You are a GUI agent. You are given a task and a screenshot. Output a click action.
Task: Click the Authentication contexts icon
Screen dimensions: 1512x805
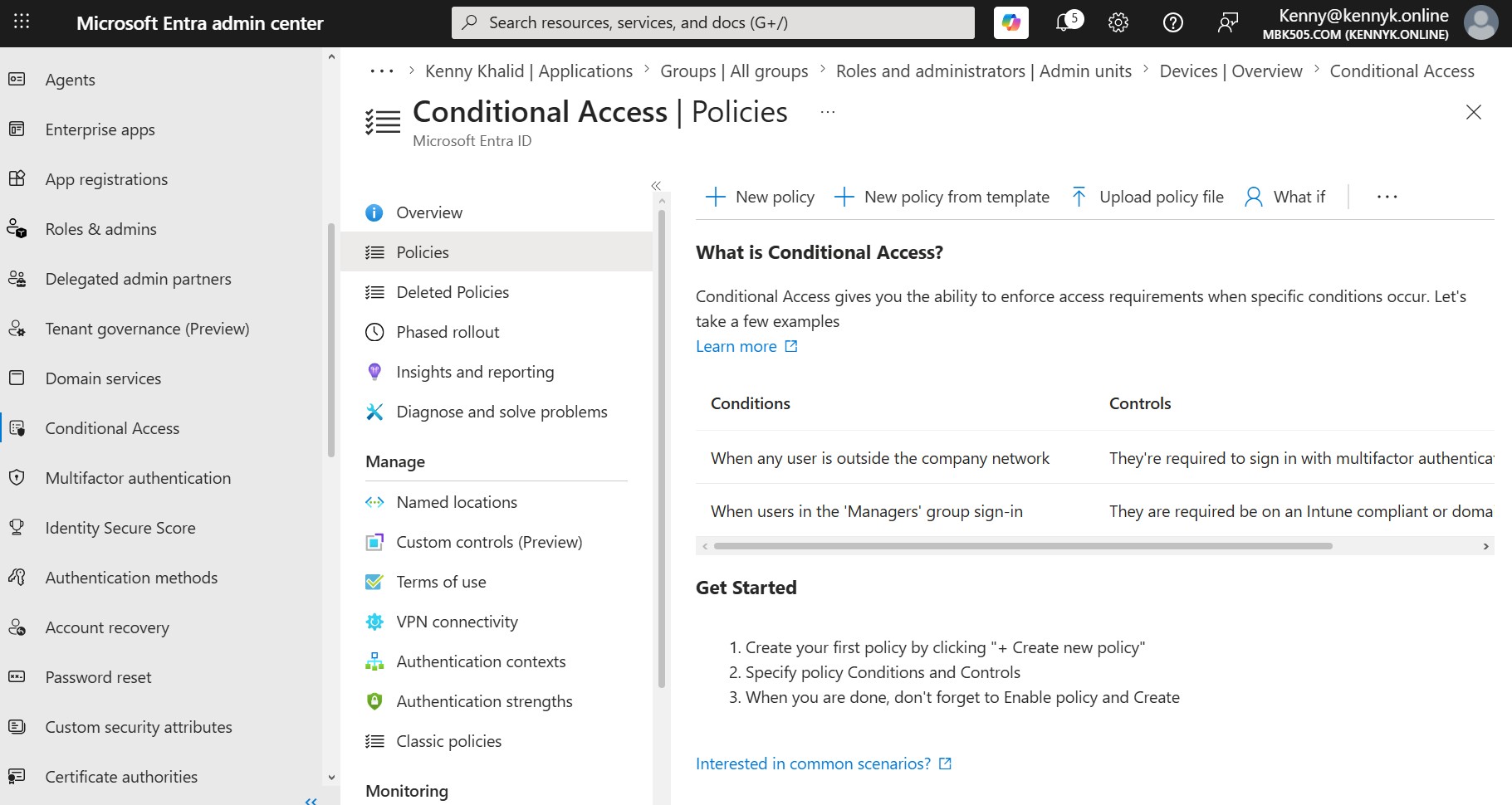(374, 661)
